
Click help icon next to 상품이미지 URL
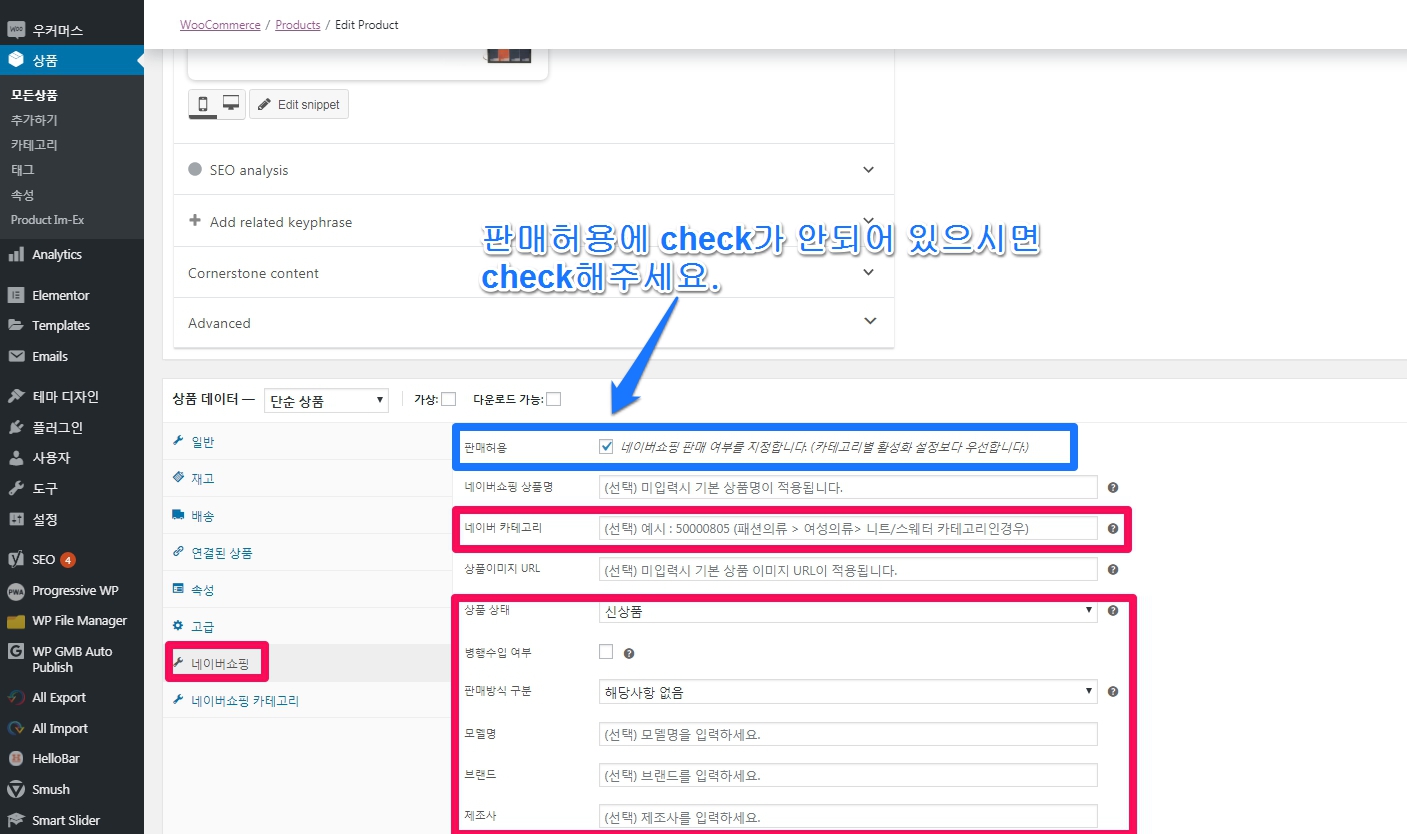pyautogui.click(x=1113, y=570)
